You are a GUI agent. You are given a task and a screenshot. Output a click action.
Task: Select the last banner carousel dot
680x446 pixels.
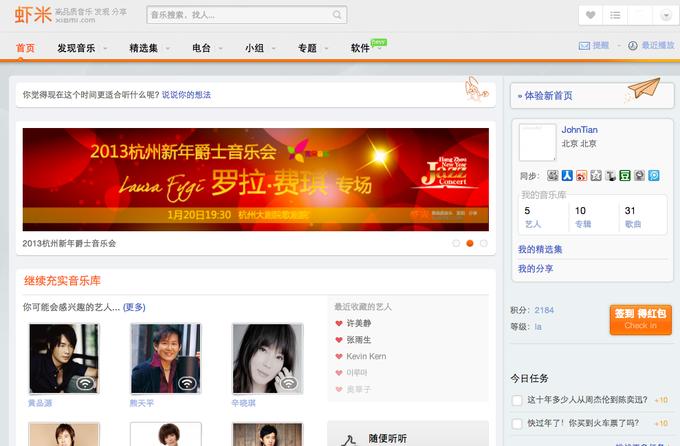click(x=484, y=243)
